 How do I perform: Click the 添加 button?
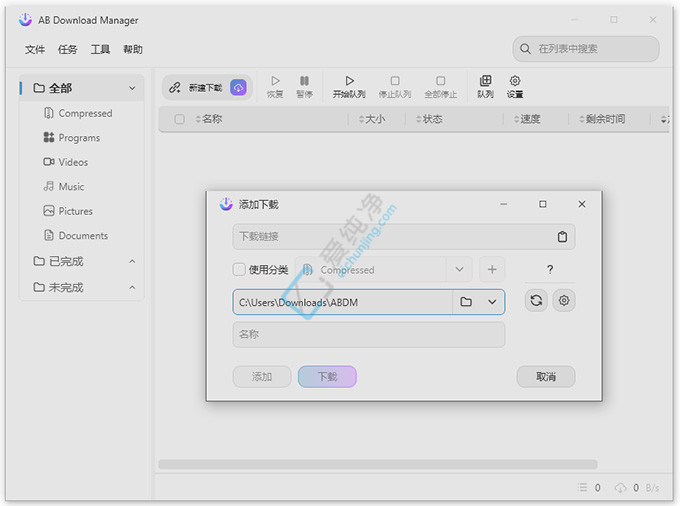click(x=262, y=377)
